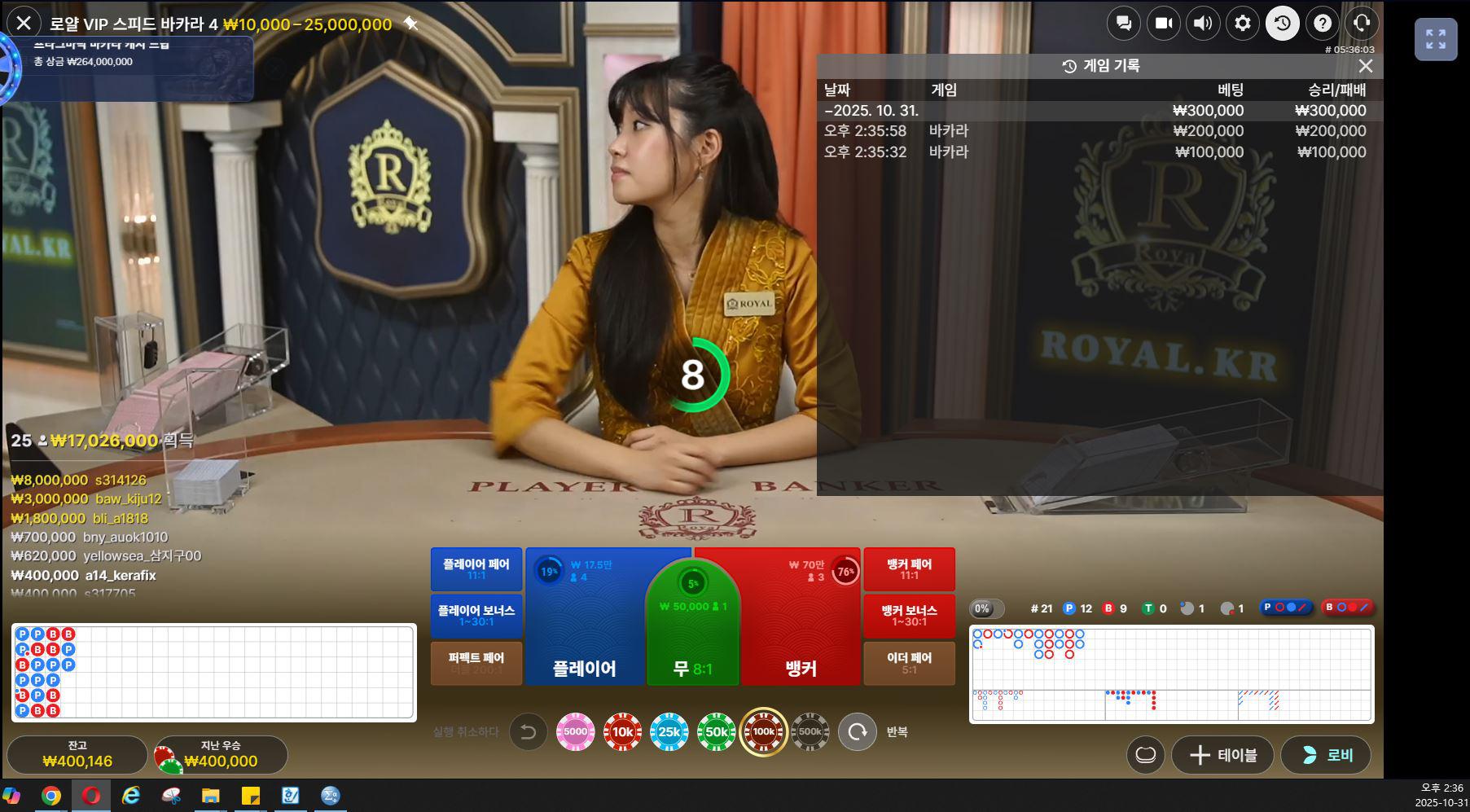Open help with the question mark icon

coord(1323,24)
